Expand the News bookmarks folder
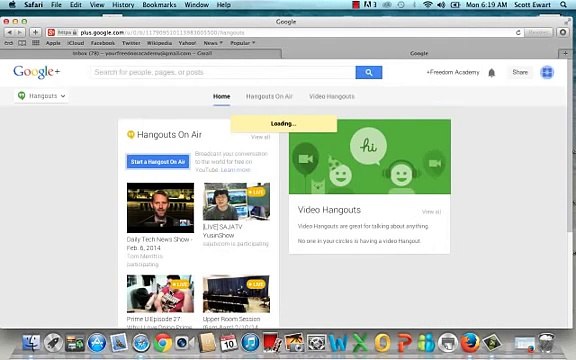The width and height of the screenshot is (576, 360). (213, 43)
